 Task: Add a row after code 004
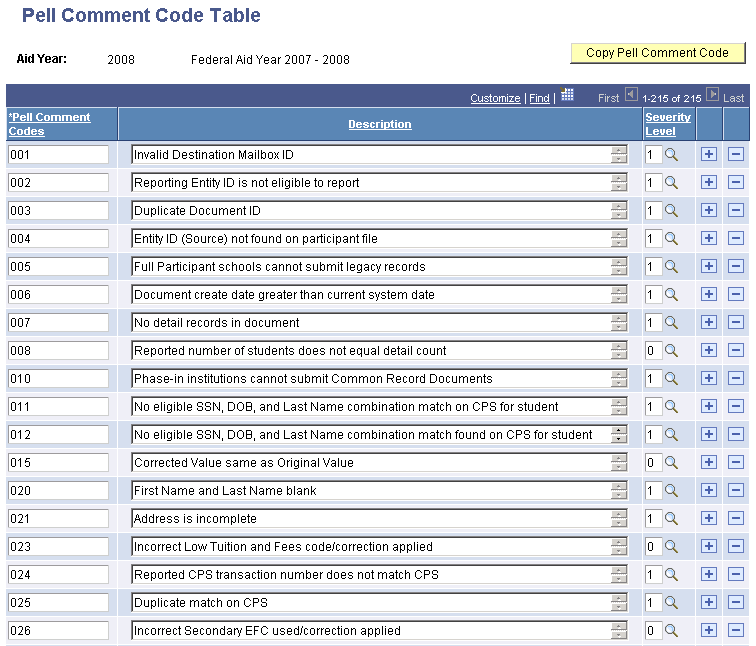[709, 238]
